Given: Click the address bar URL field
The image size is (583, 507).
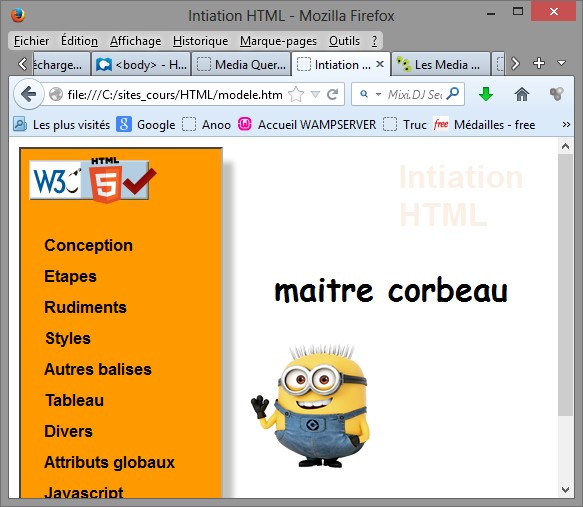Looking at the screenshot, I should tap(175, 94).
